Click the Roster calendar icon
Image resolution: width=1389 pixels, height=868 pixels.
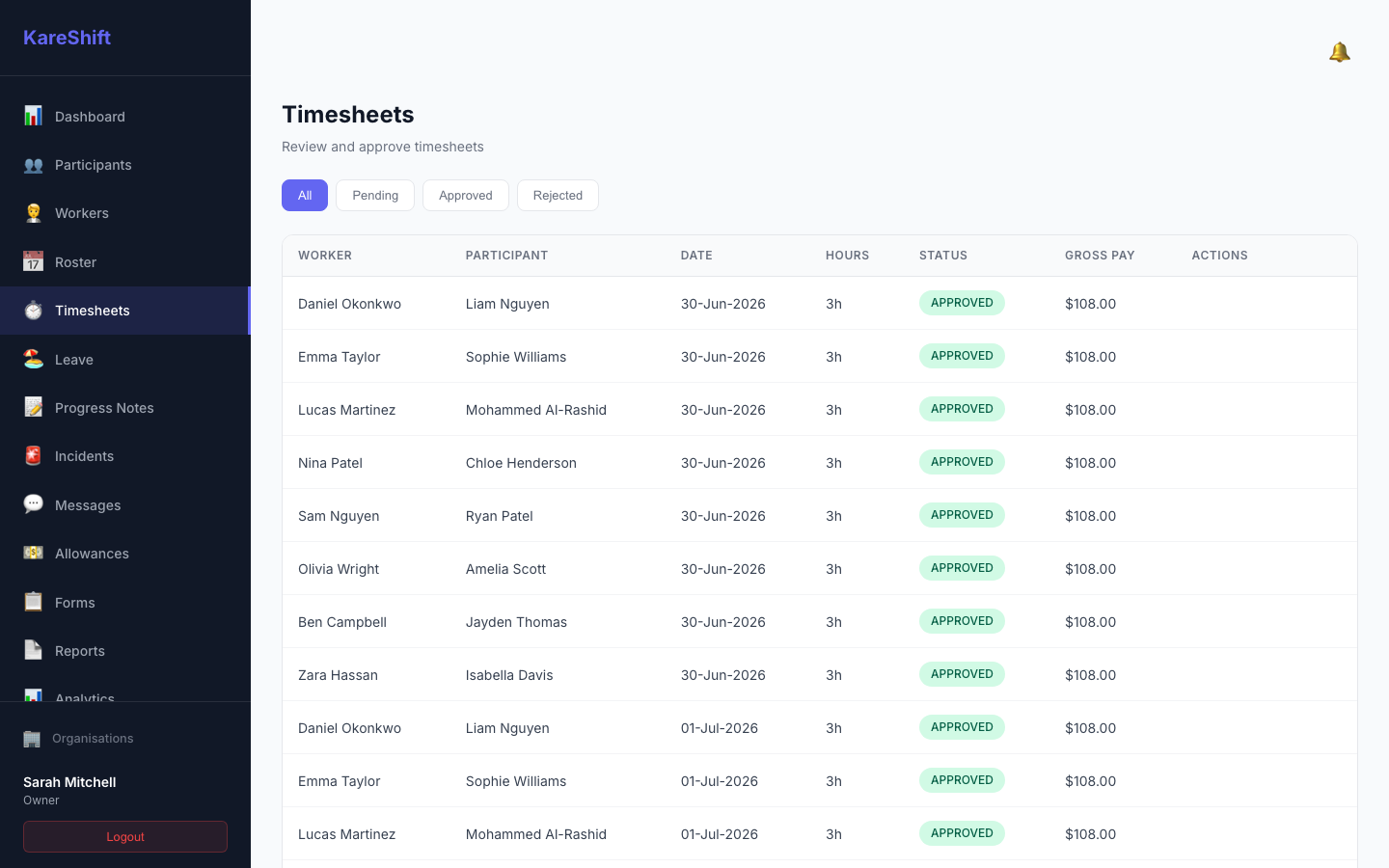coord(33,261)
